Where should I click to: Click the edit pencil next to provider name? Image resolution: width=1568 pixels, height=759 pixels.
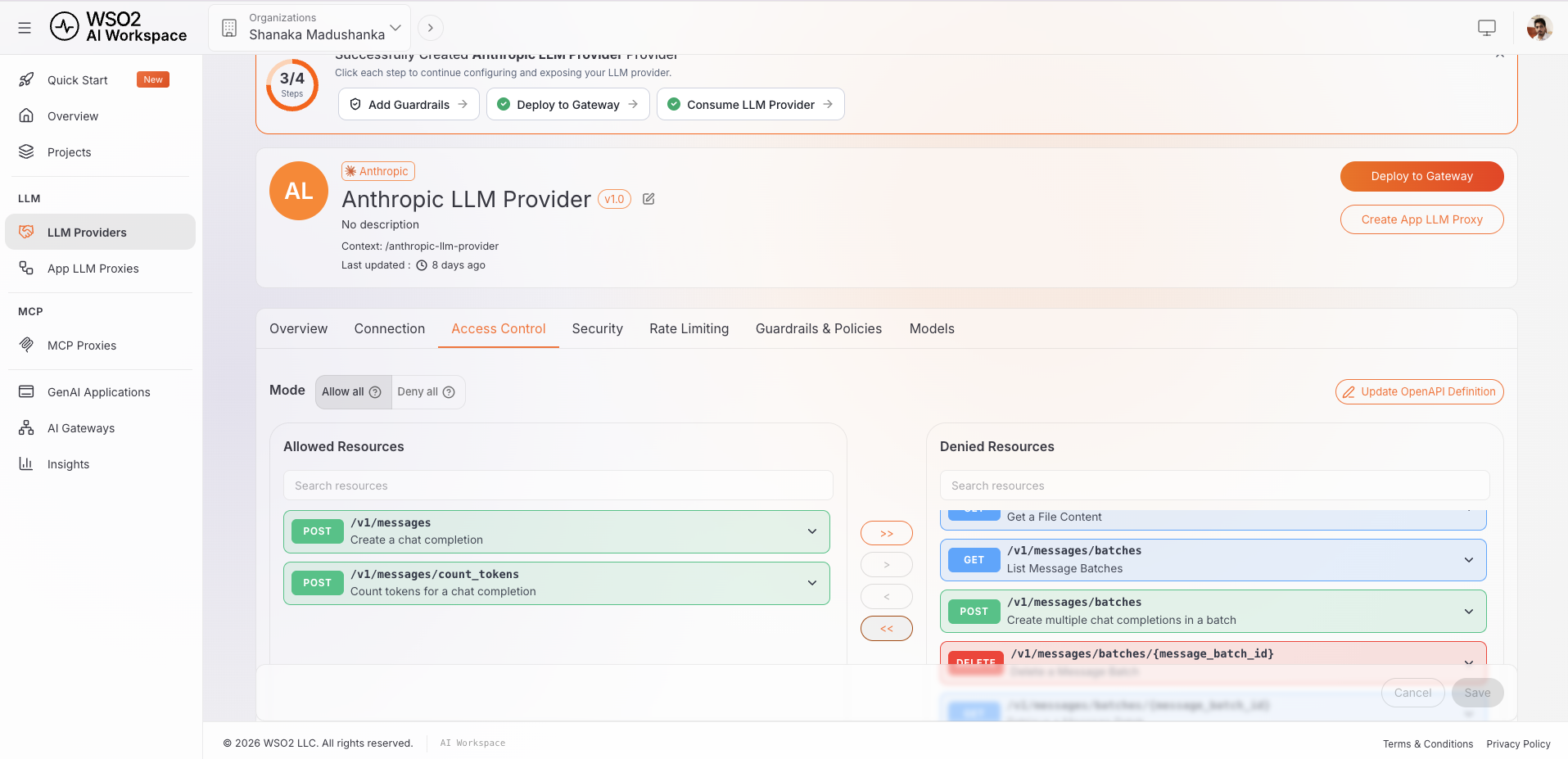648,199
